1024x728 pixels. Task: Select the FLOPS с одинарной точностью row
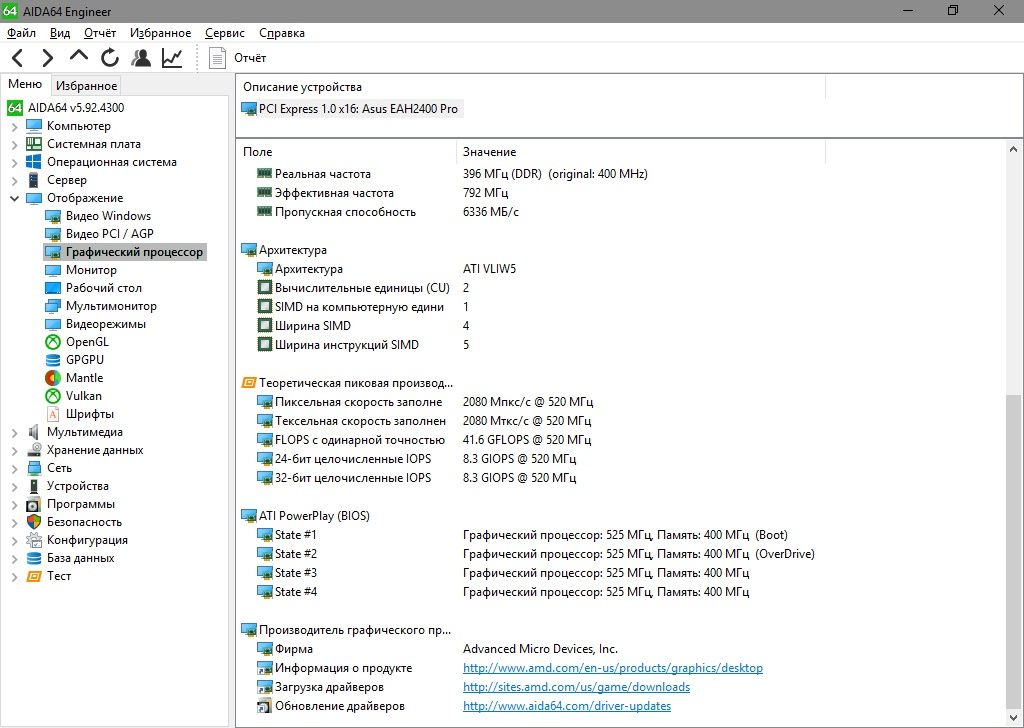(424, 440)
